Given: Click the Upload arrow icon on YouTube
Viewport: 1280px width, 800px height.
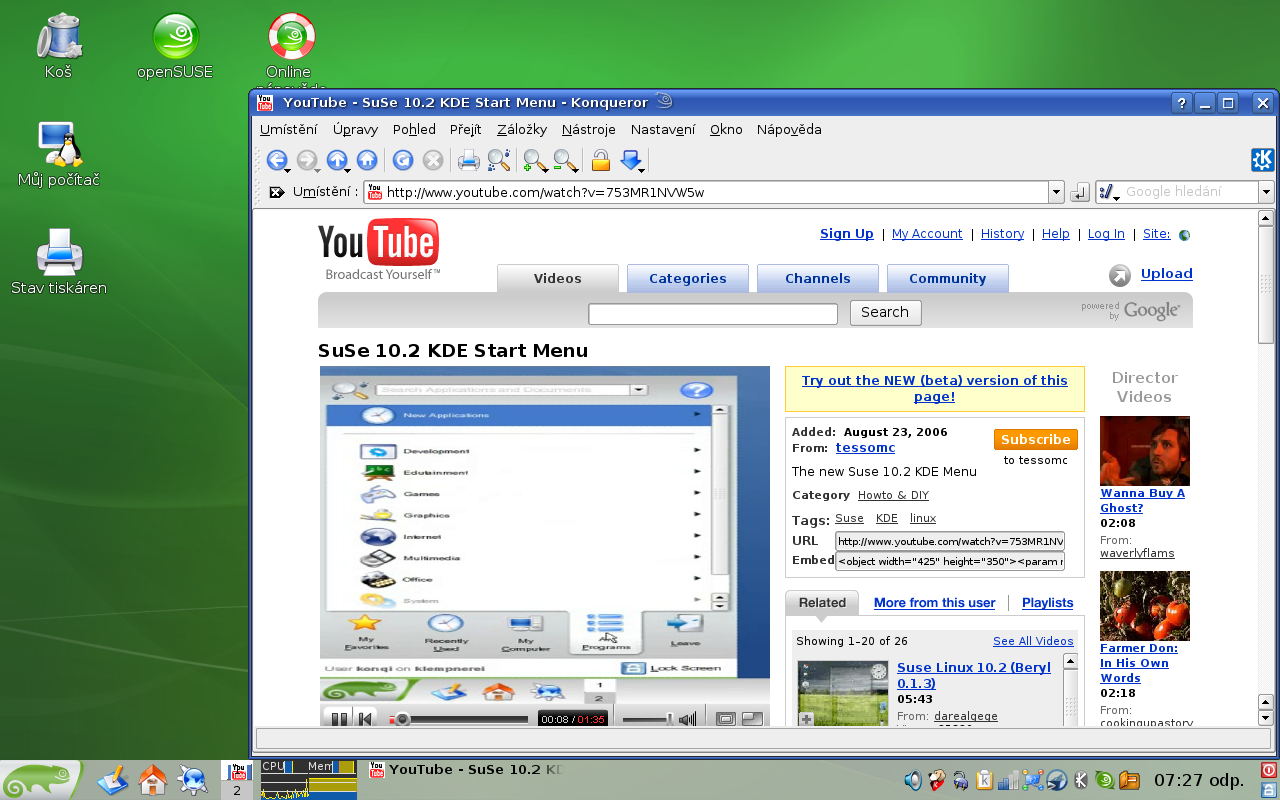Looking at the screenshot, I should pyautogui.click(x=1120, y=275).
